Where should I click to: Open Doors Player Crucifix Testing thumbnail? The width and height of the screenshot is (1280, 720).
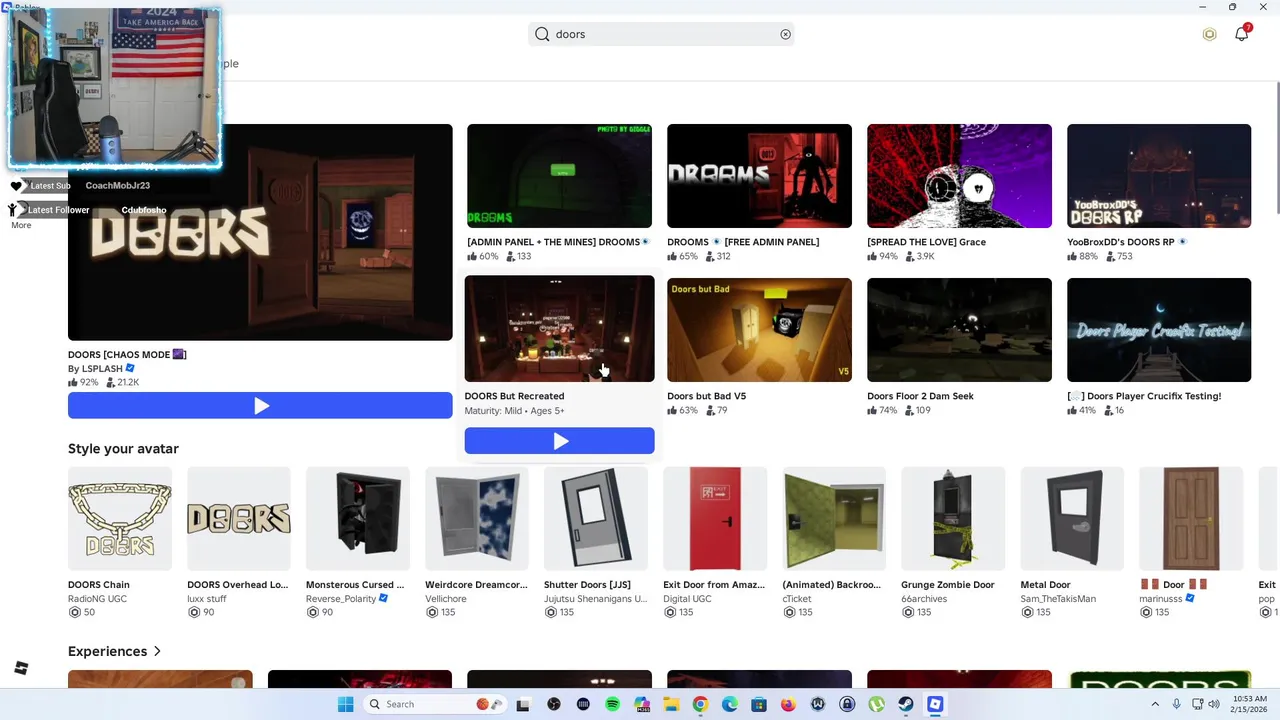1159,330
